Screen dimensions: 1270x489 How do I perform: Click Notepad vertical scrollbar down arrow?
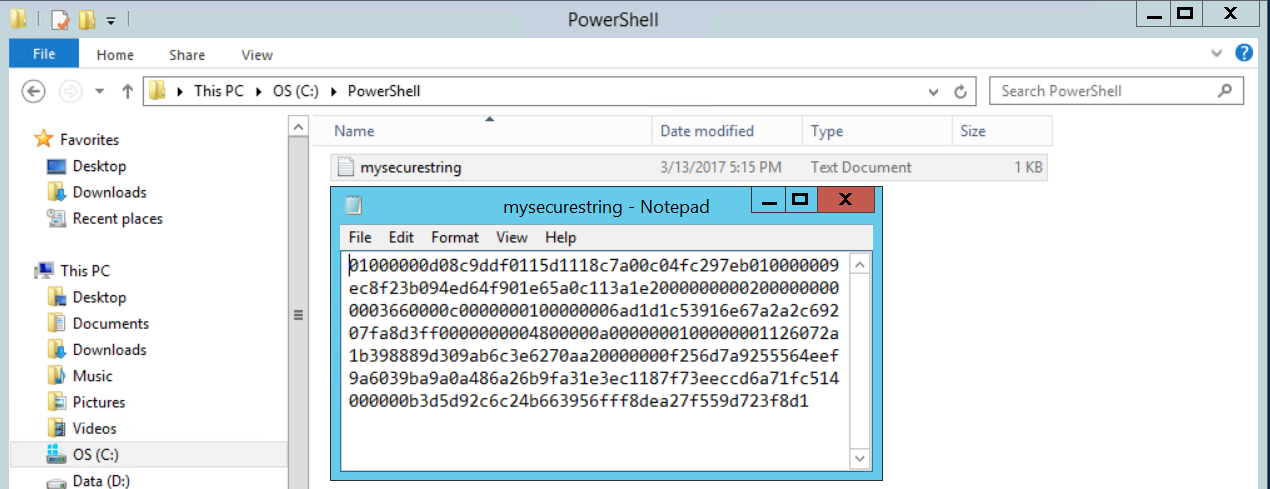coord(859,459)
